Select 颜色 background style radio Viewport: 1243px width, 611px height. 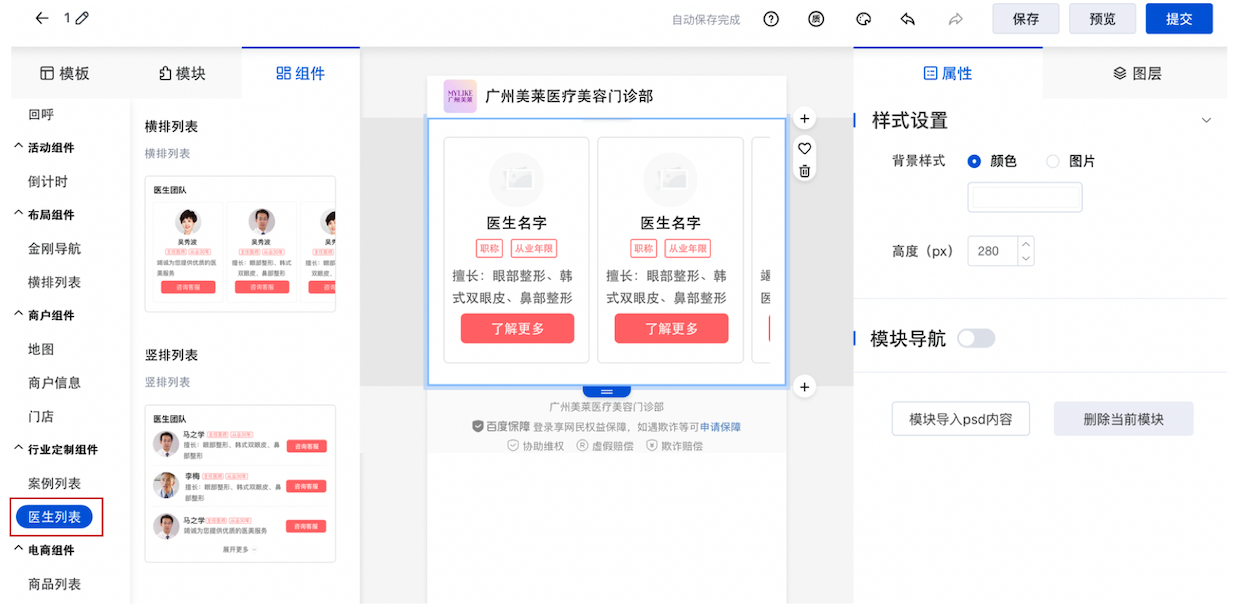click(x=974, y=161)
